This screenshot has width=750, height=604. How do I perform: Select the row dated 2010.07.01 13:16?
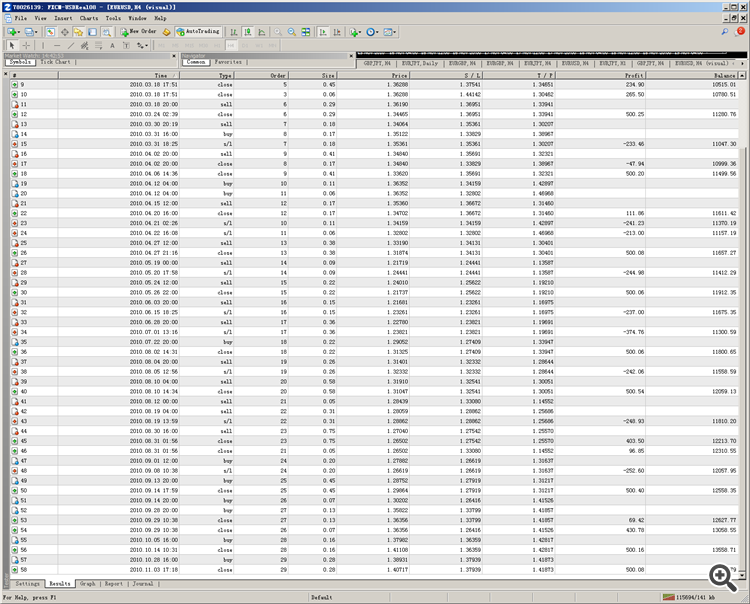[374, 332]
